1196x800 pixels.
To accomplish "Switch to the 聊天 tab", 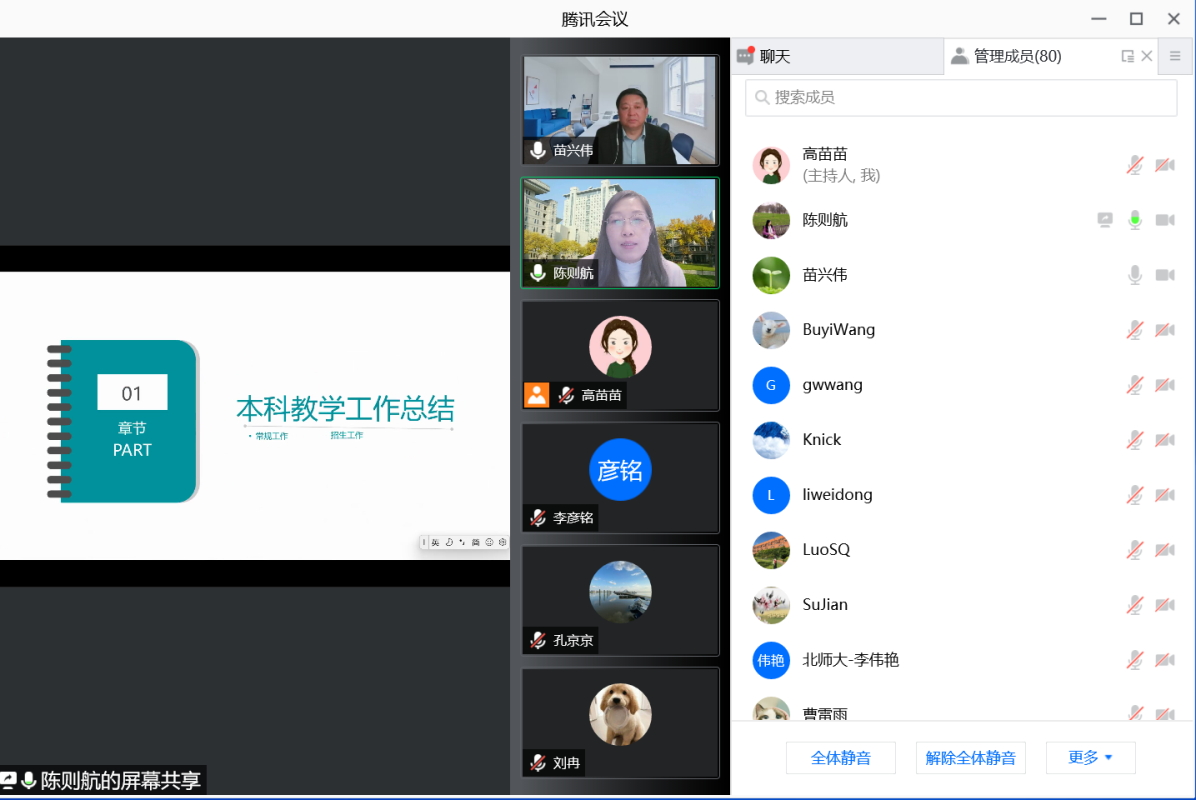I will point(836,56).
